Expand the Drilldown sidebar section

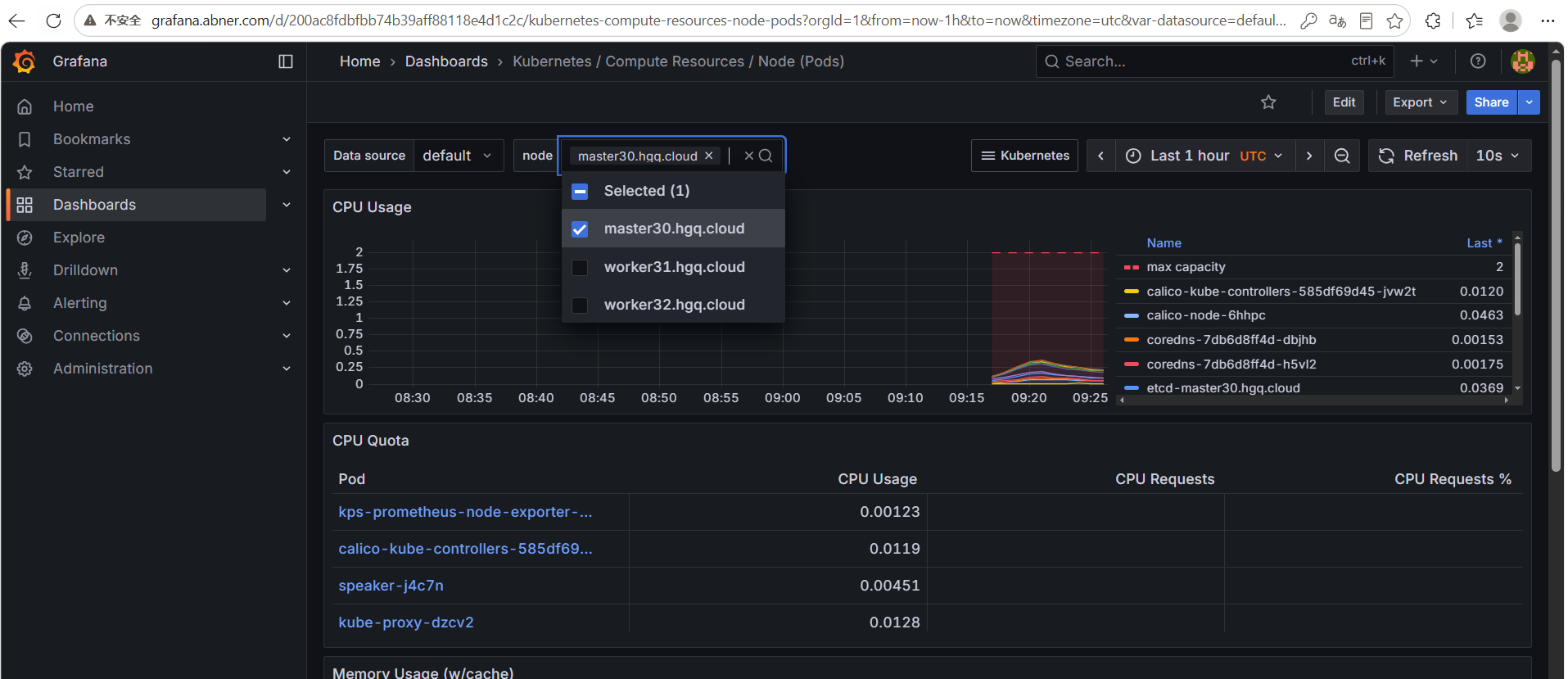(x=287, y=270)
